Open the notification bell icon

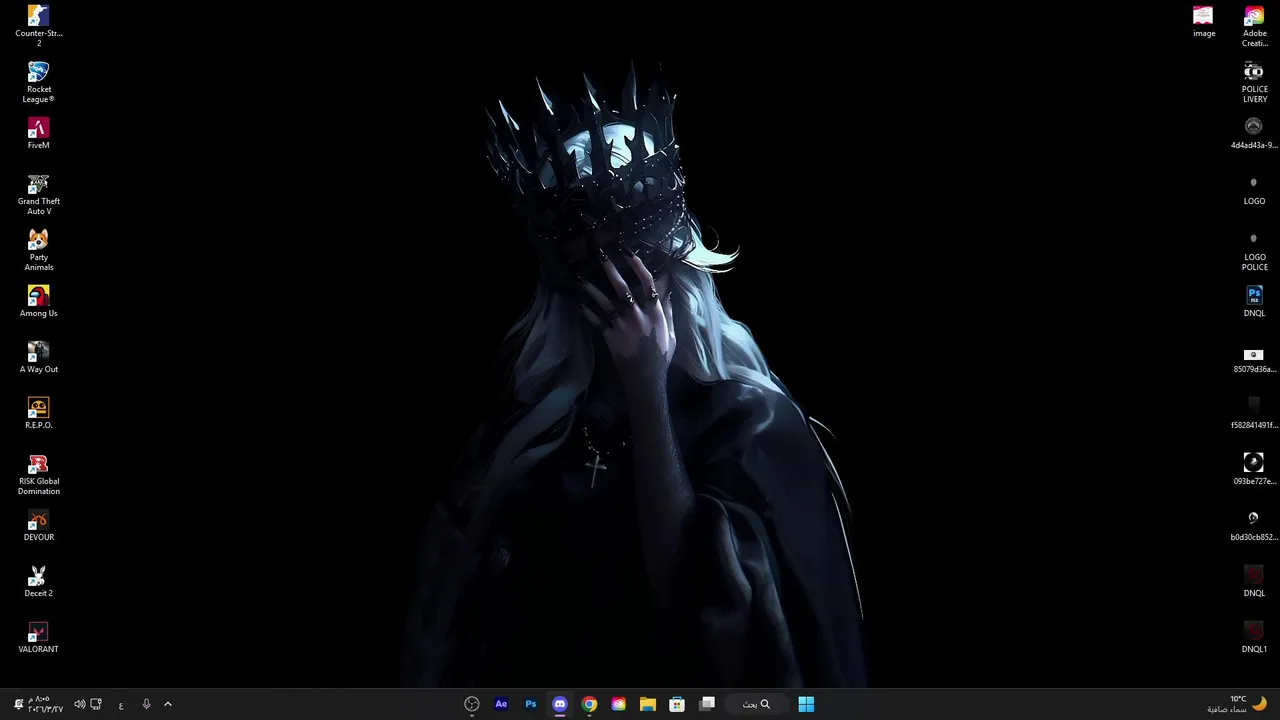click(18, 704)
